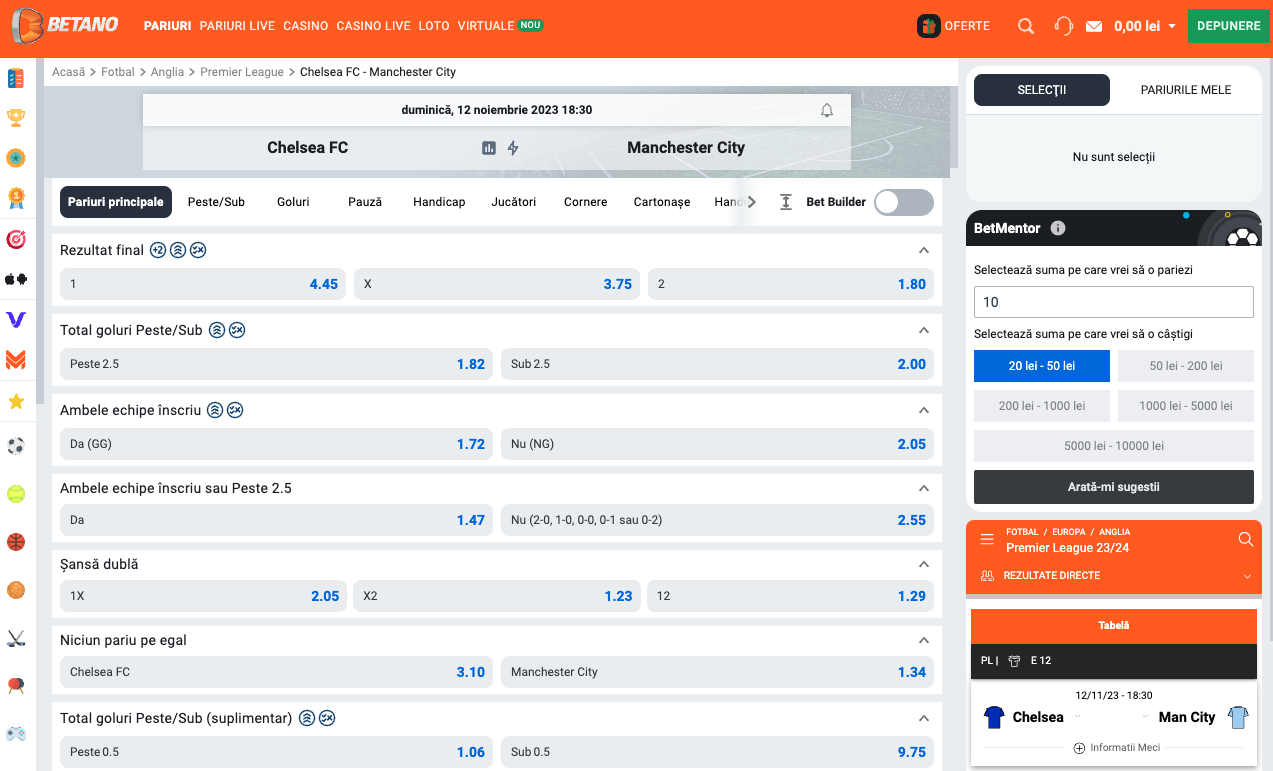Collapse Total goluri Peste/Sub (suplimentar) market

click(924, 718)
